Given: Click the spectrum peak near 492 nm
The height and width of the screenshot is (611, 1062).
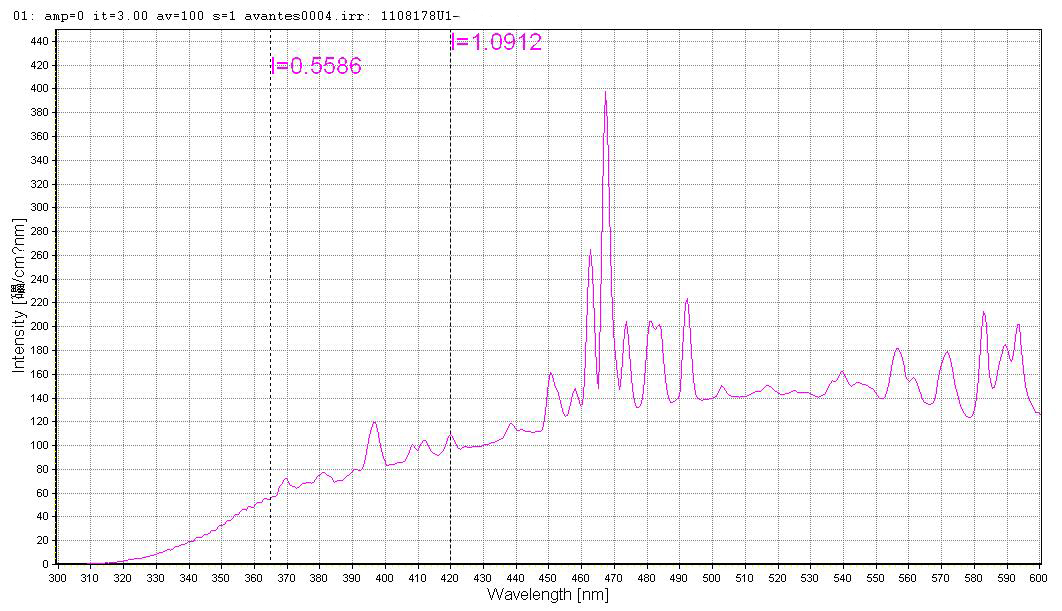Looking at the screenshot, I should click(687, 300).
